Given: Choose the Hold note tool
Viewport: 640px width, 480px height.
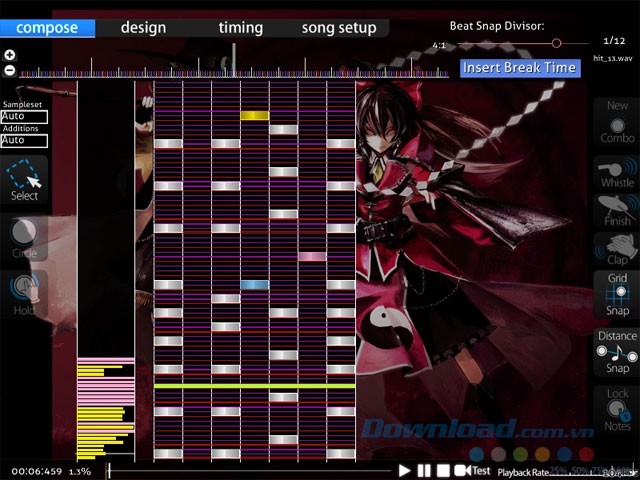Looking at the screenshot, I should 24,294.
